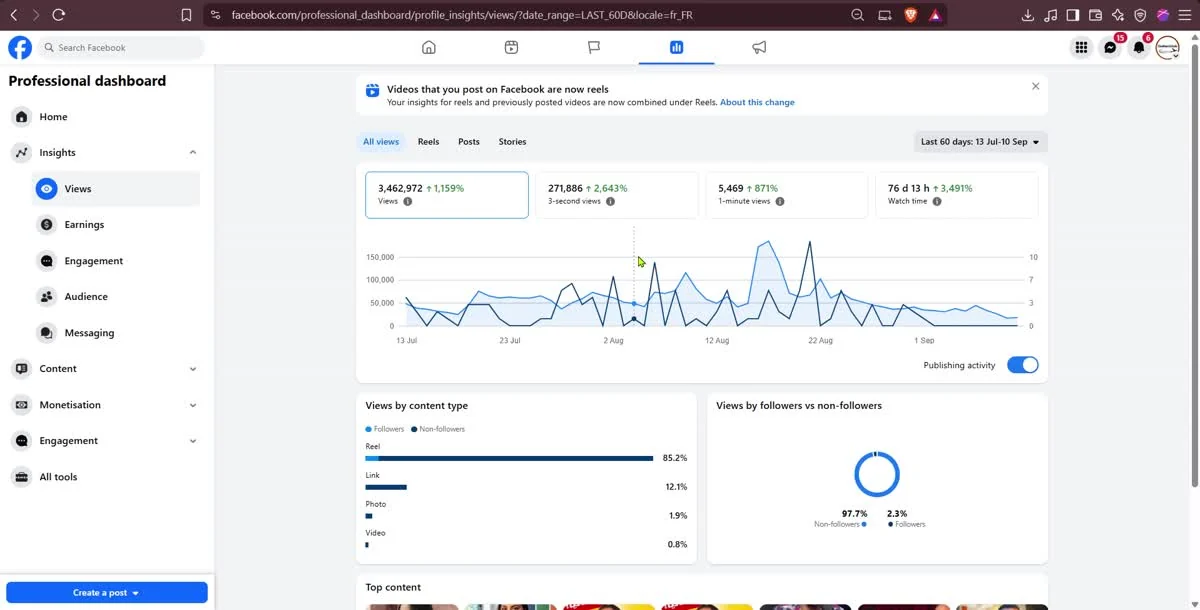Click the info icon beside 3-second views

[x=610, y=201]
